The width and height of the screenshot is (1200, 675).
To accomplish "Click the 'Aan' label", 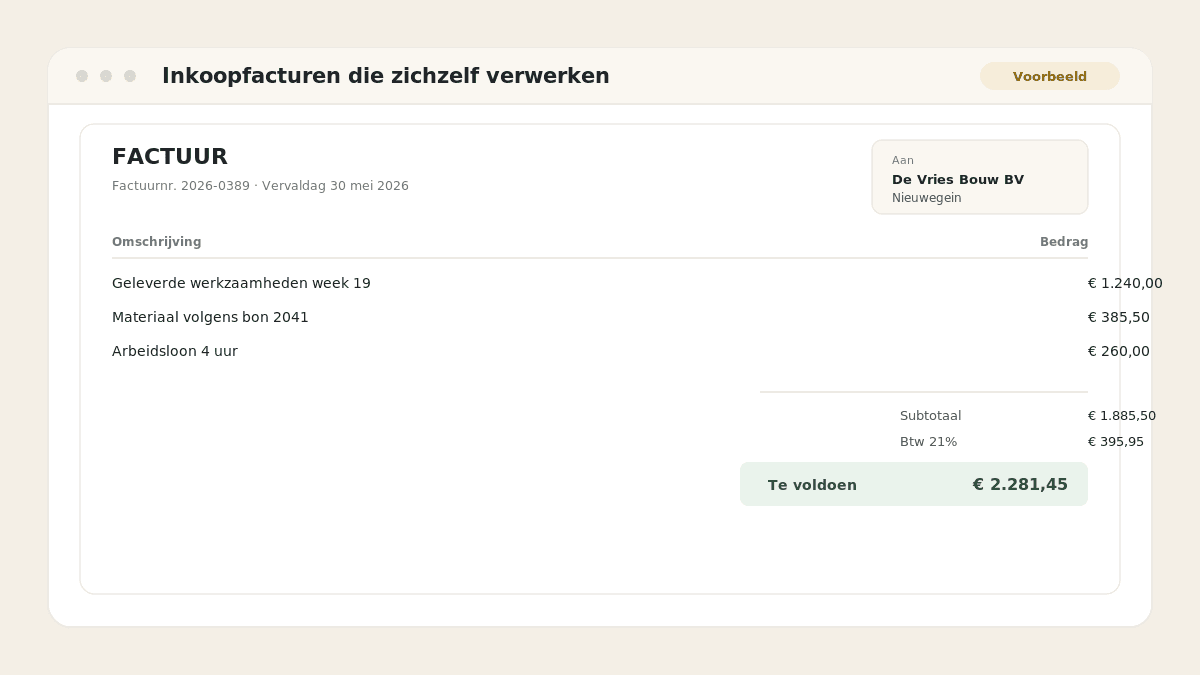I will (x=903, y=160).
